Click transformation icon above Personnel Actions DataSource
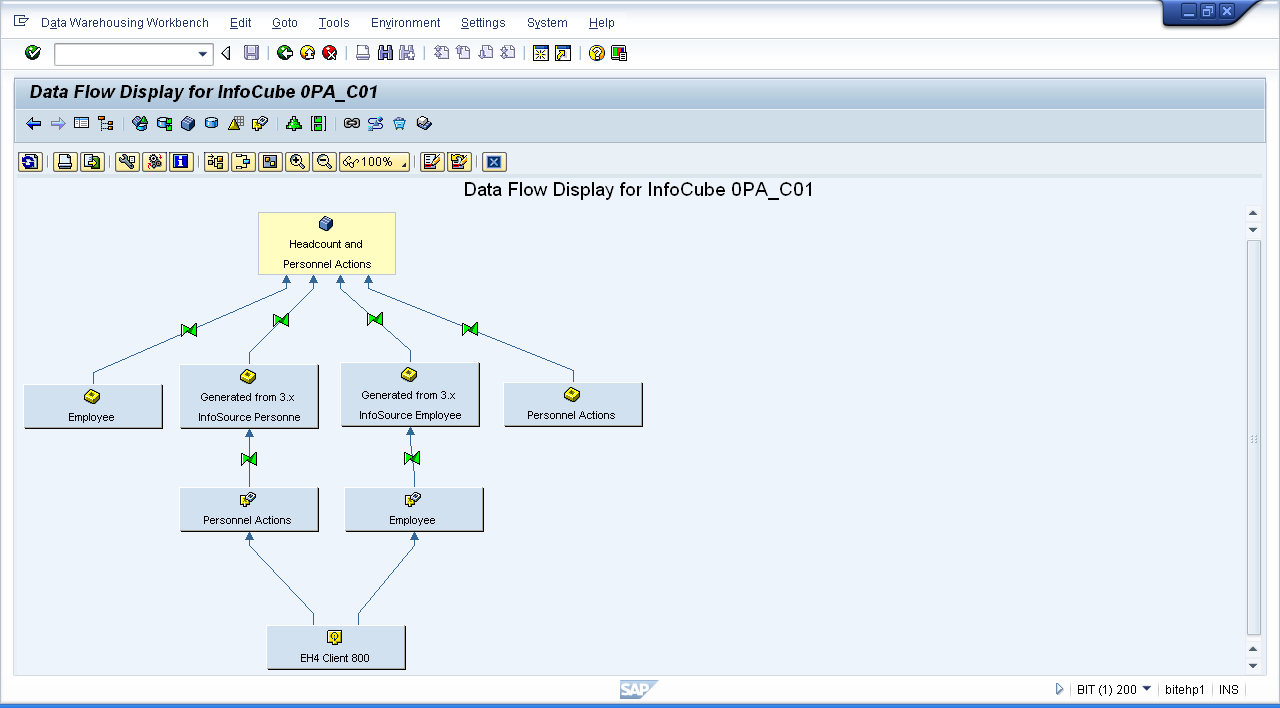Image resolution: width=1280 pixels, height=708 pixels. [249, 459]
